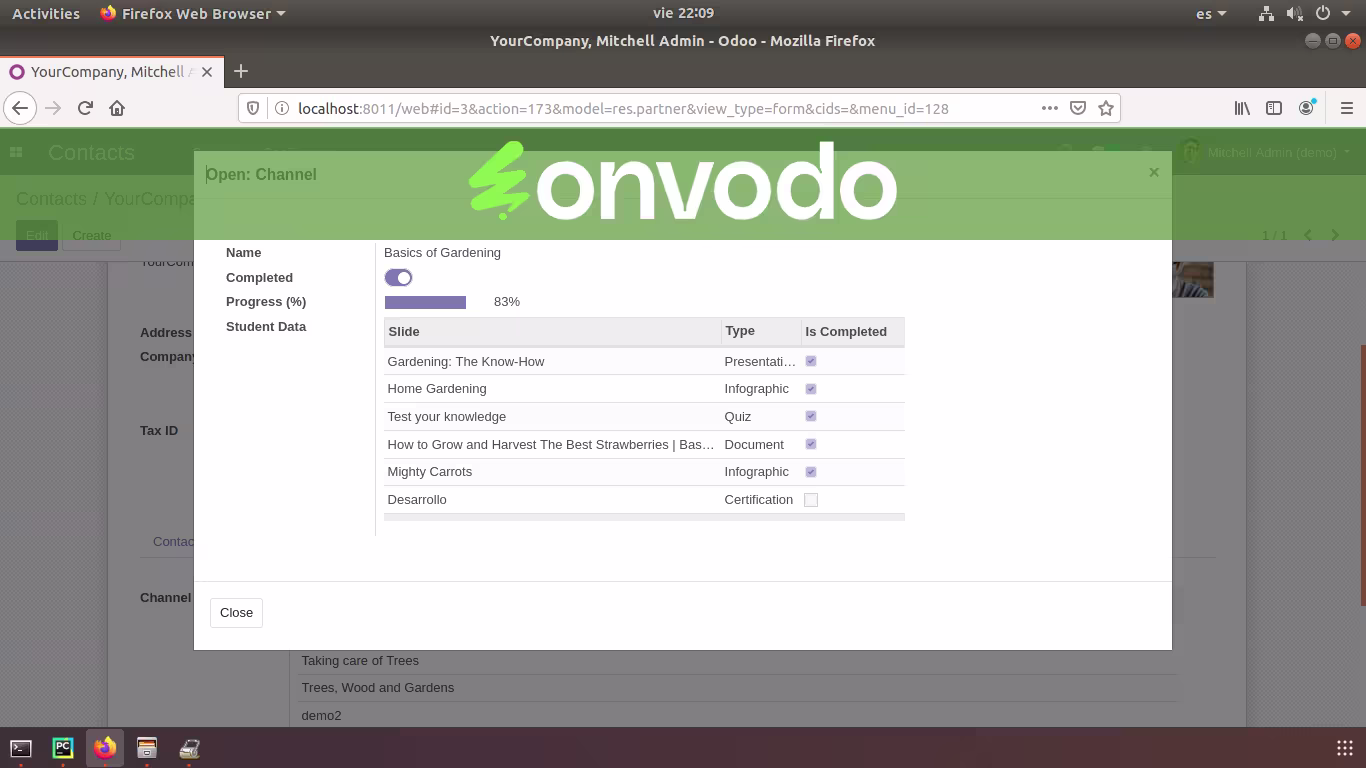This screenshot has width=1366, height=768.
Task: Check completed checkbox for Desarrollo
Action: (811, 500)
